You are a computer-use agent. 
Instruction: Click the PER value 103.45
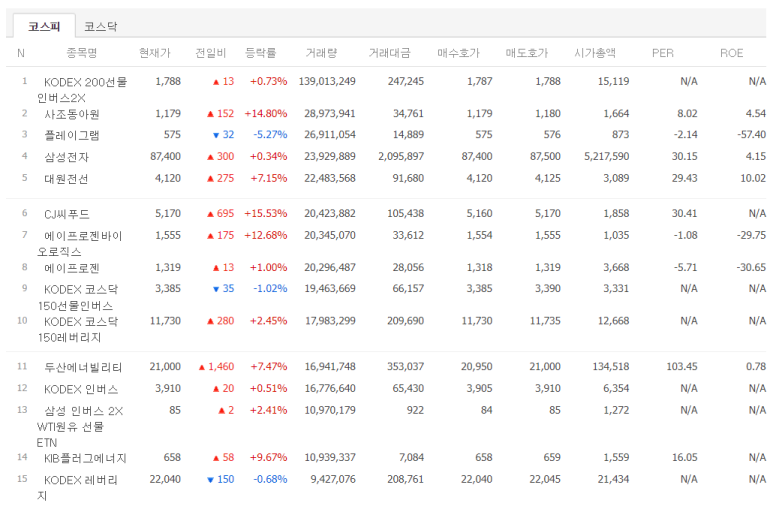pos(682,366)
